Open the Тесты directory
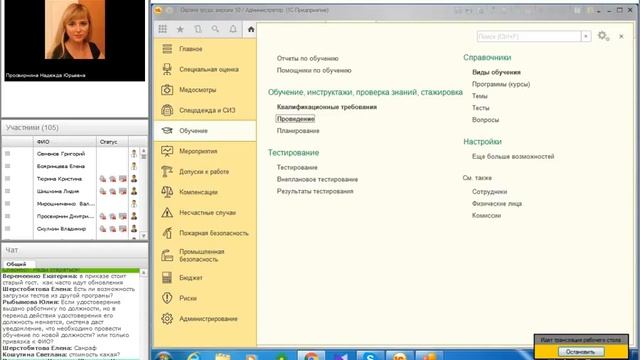Image resolution: width=640 pixels, height=360 pixels. pos(480,108)
